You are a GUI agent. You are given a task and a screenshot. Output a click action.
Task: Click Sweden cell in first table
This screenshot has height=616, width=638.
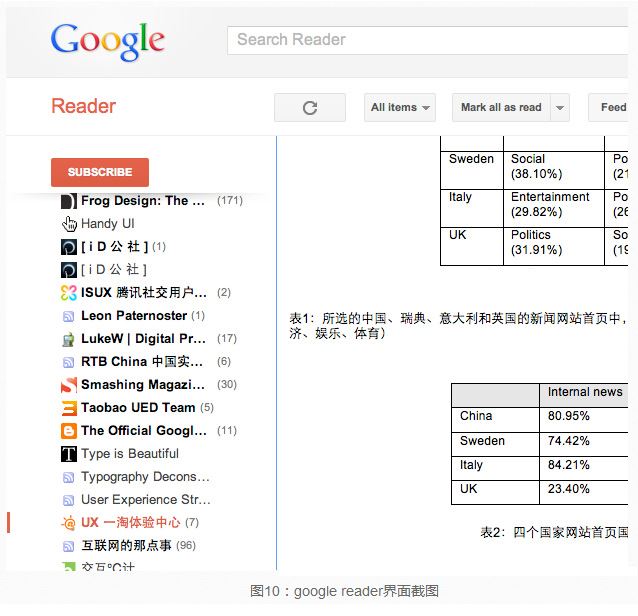472,170
